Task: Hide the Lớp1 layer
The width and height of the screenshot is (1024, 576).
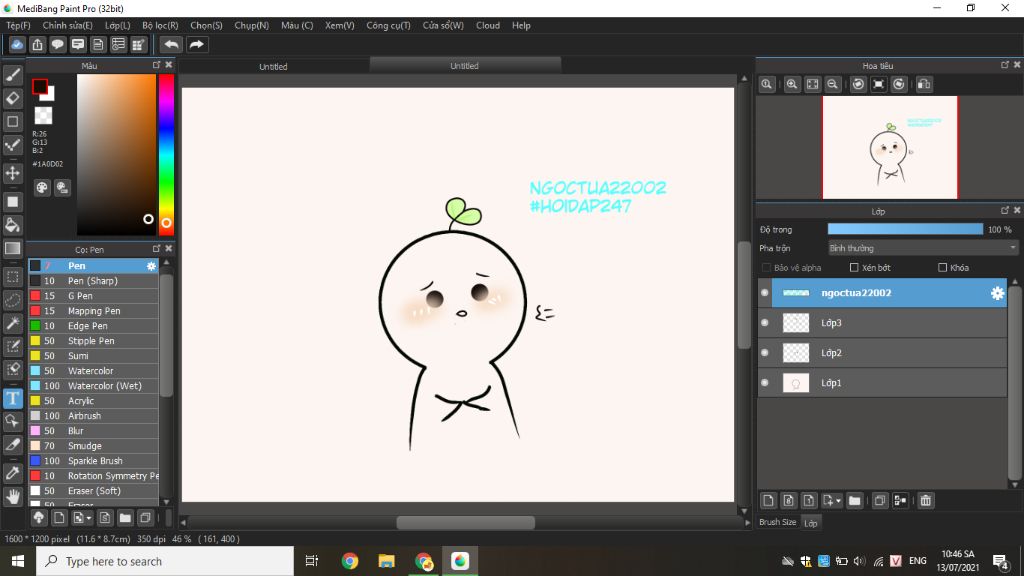Action: point(765,383)
